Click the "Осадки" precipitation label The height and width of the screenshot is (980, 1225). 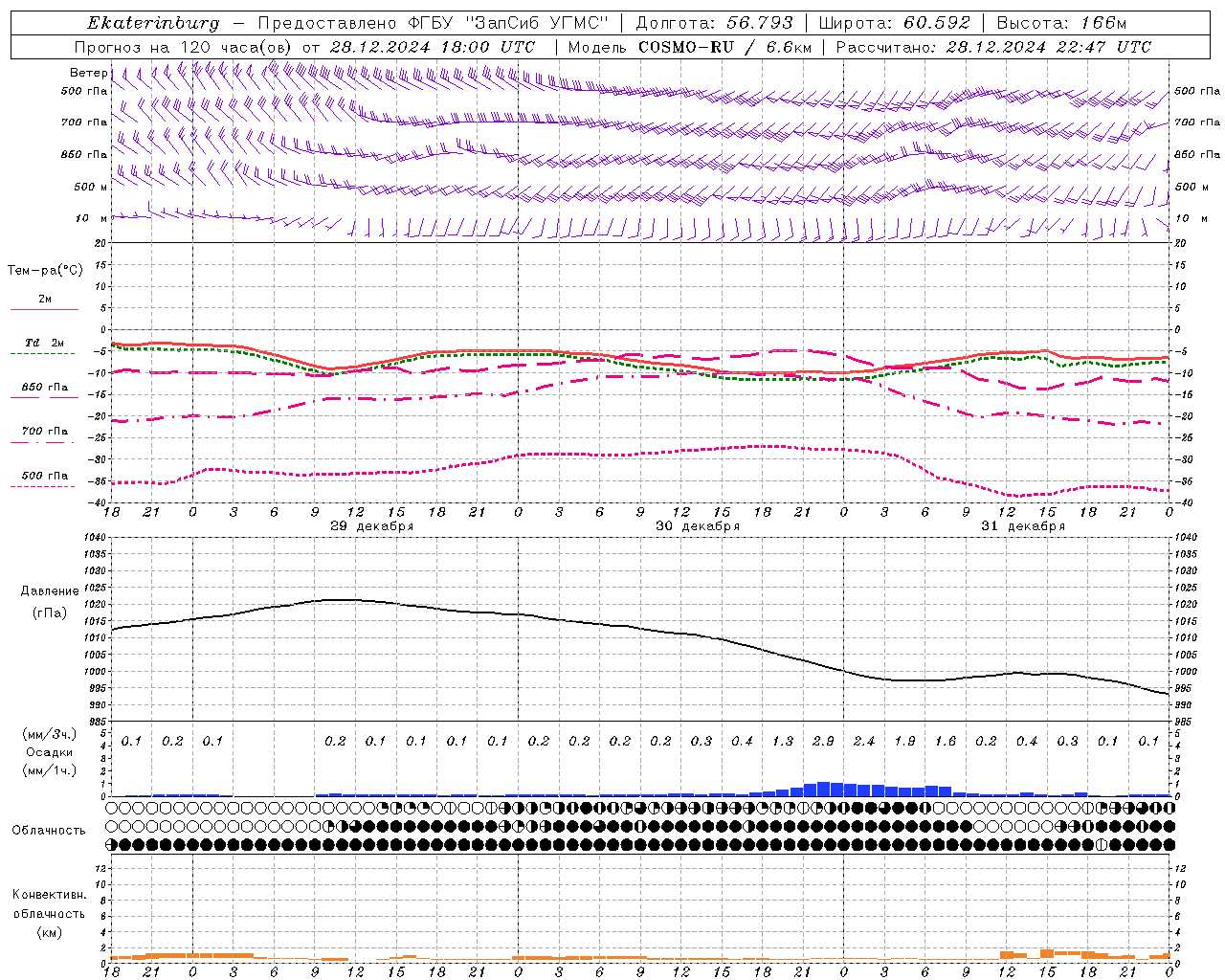(x=50, y=752)
